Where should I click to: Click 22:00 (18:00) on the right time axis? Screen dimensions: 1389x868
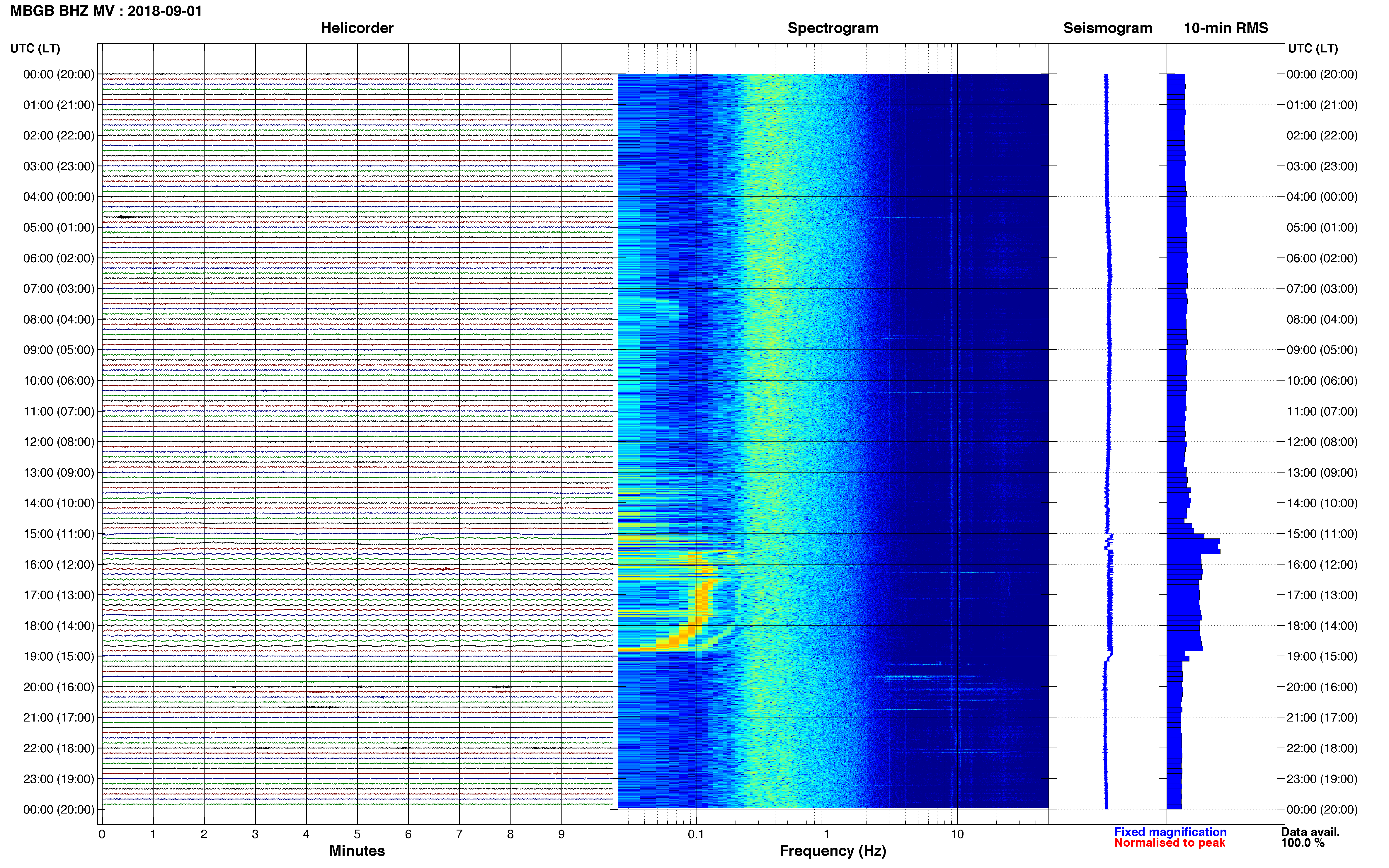coord(1322,748)
